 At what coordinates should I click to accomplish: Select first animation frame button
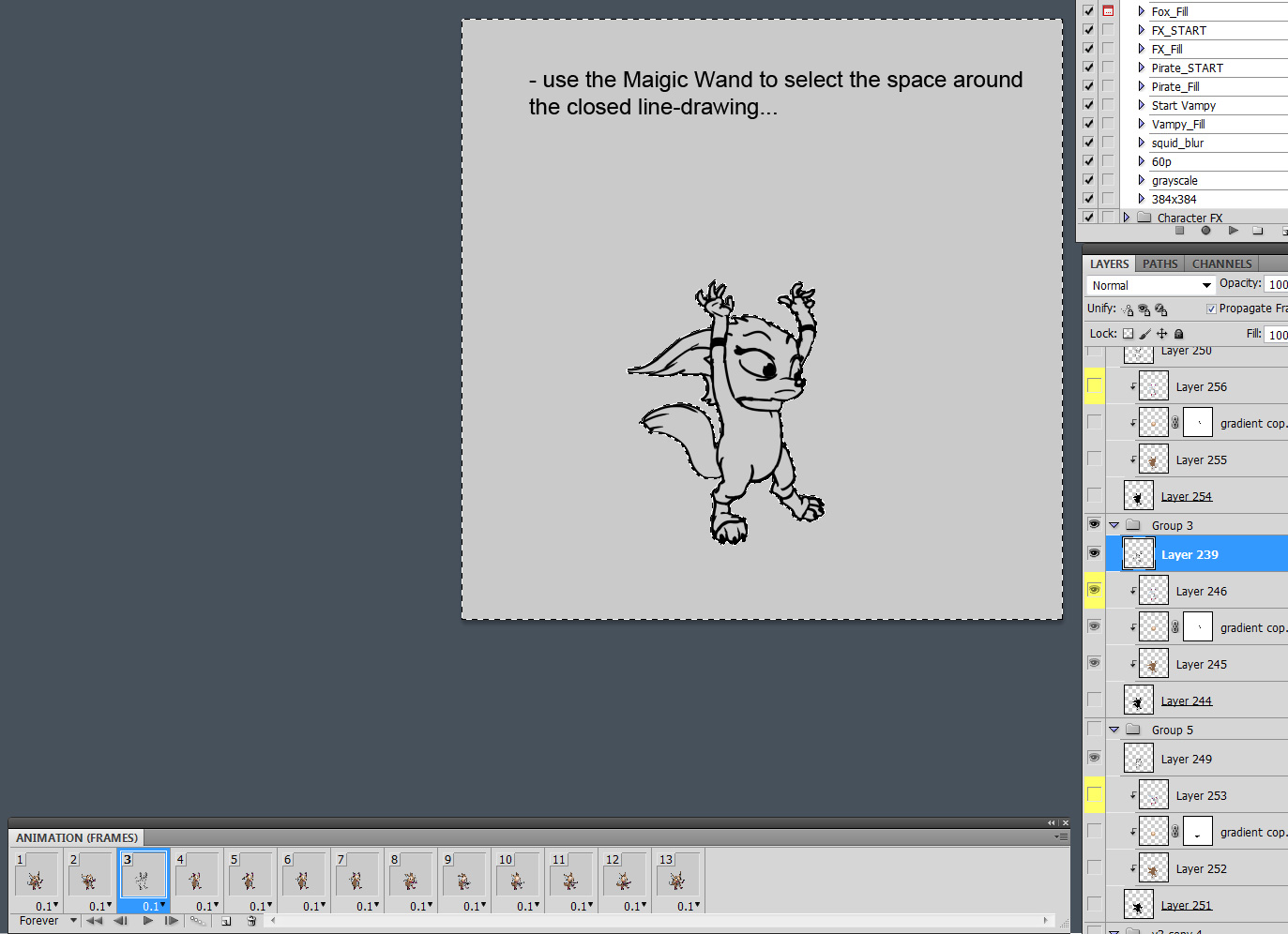(95, 921)
